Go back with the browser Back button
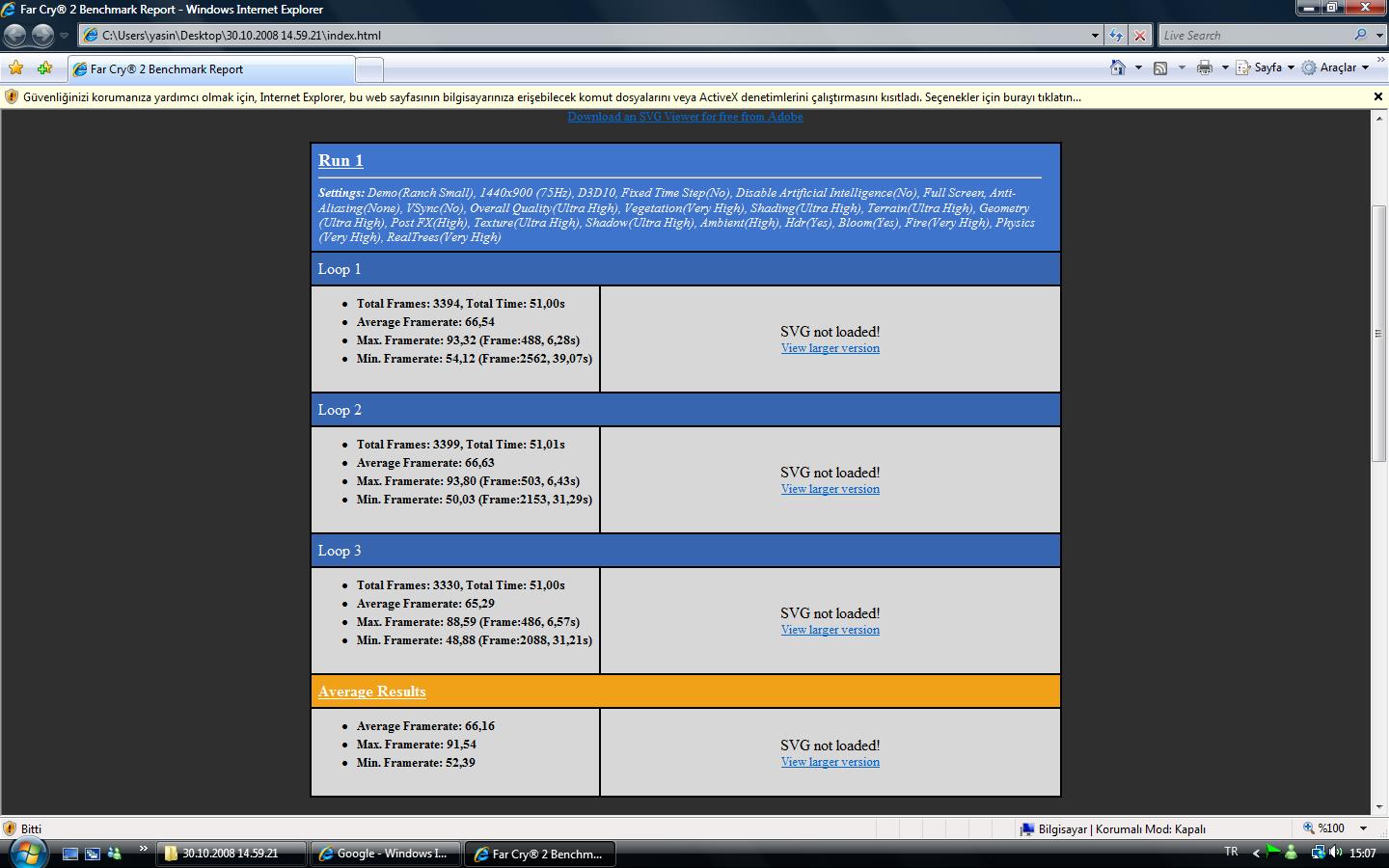1389x868 pixels. (x=14, y=36)
